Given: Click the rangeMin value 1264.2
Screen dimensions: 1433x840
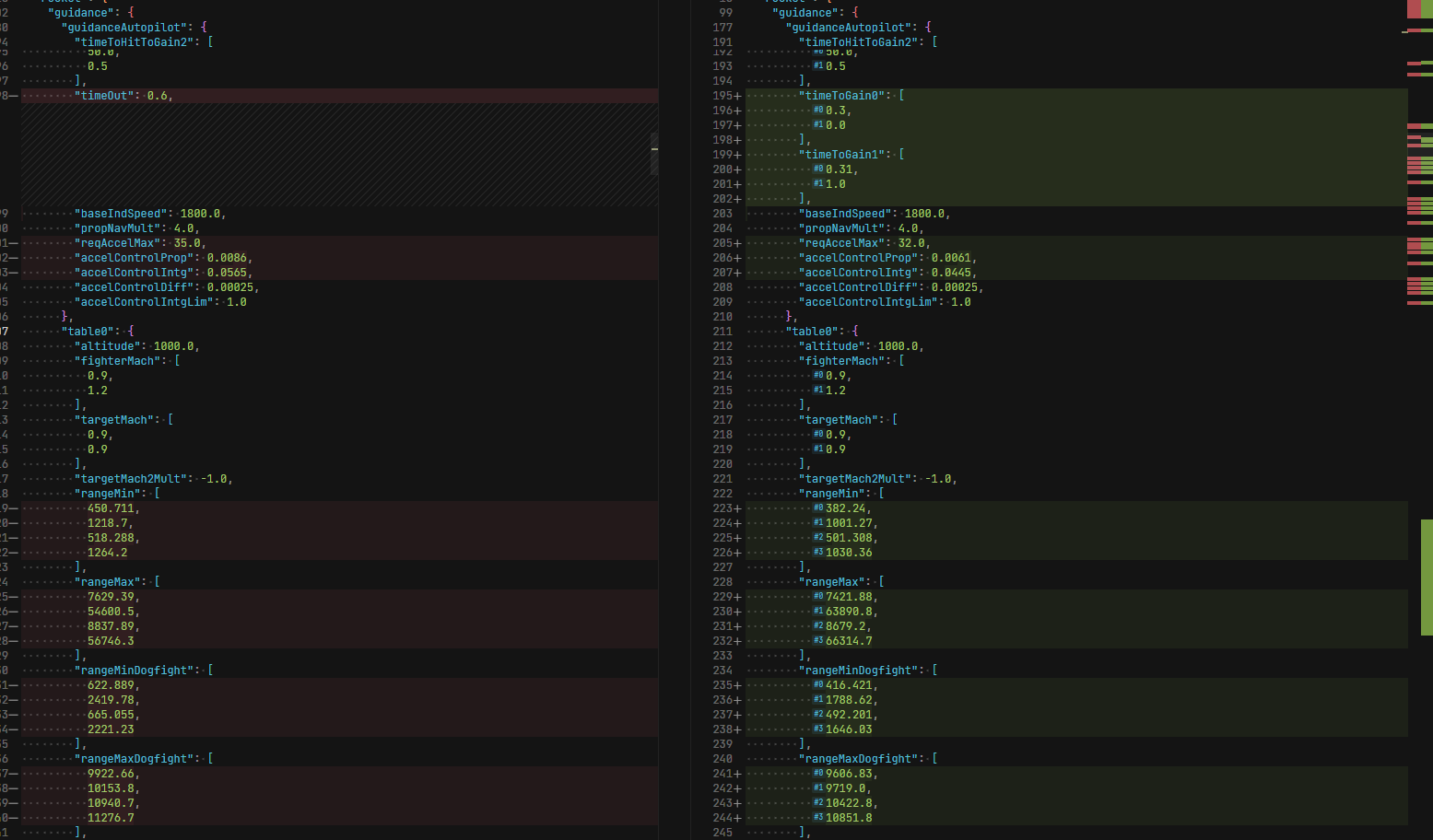Looking at the screenshot, I should pos(108,553).
